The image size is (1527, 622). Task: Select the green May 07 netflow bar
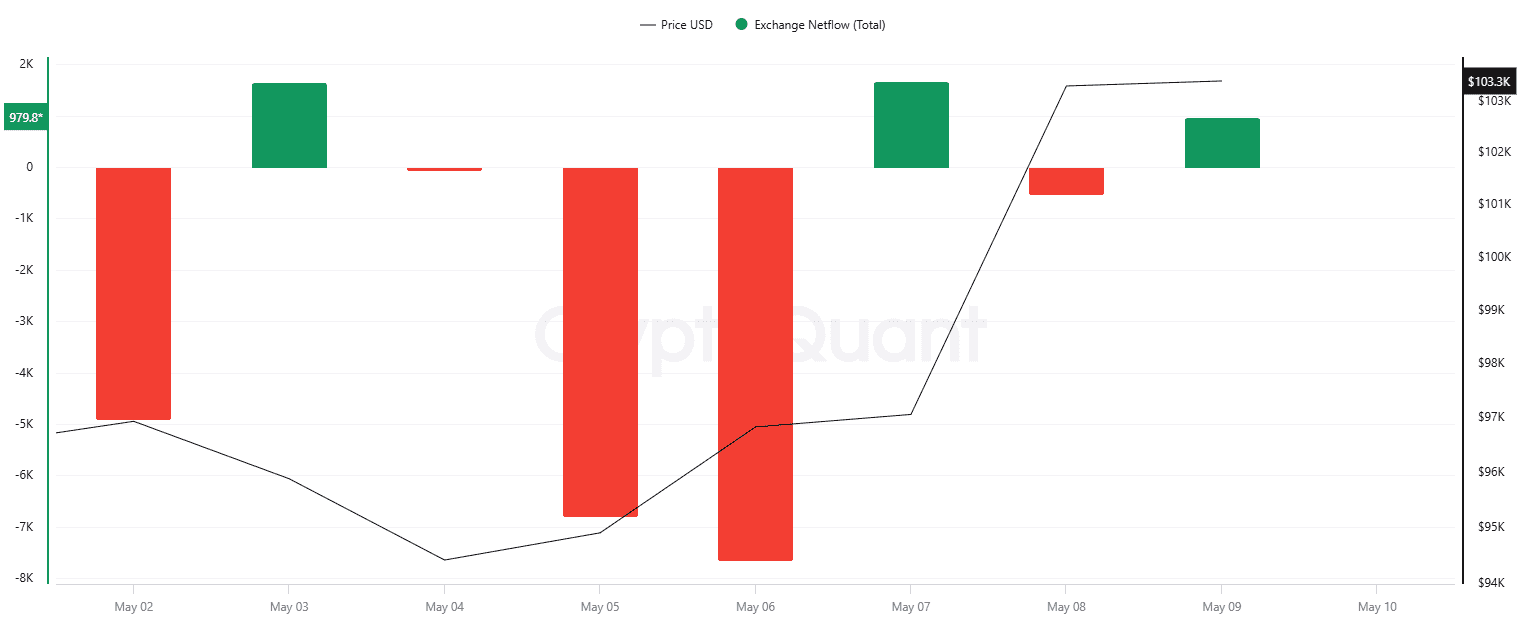click(x=911, y=125)
